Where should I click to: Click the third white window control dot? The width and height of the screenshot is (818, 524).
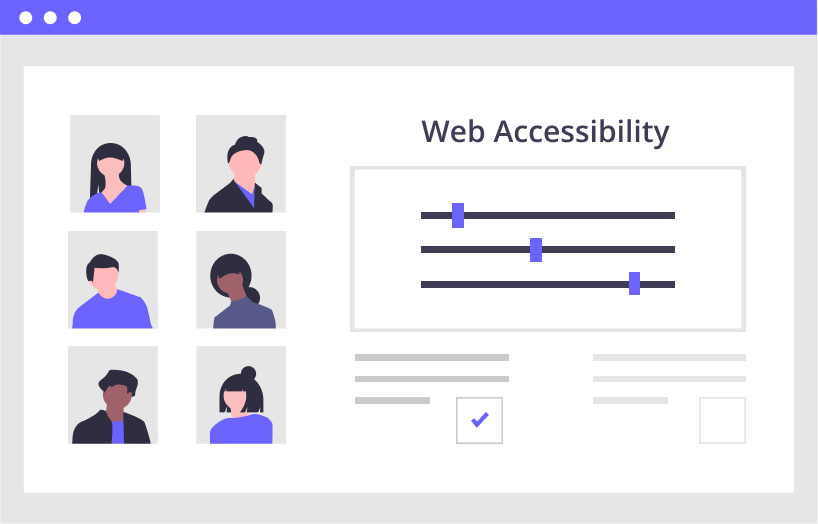coord(75,18)
